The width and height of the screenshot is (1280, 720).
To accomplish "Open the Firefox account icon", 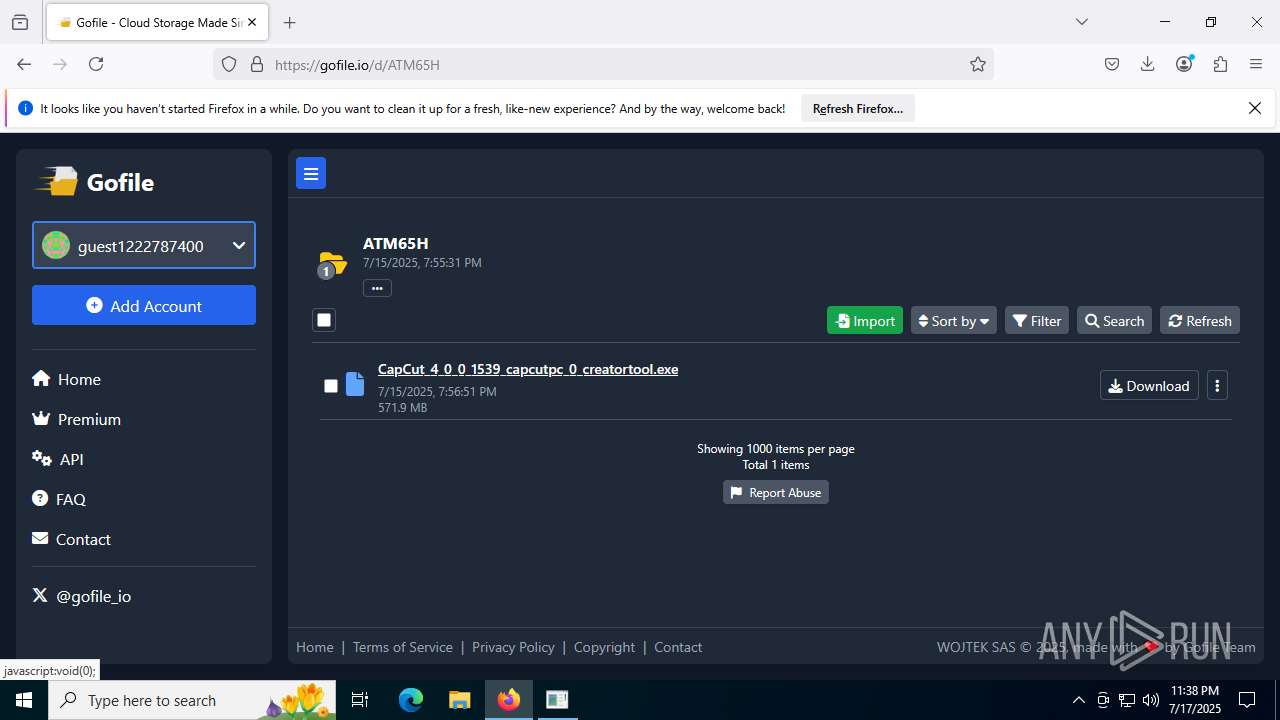I will point(1185,64).
